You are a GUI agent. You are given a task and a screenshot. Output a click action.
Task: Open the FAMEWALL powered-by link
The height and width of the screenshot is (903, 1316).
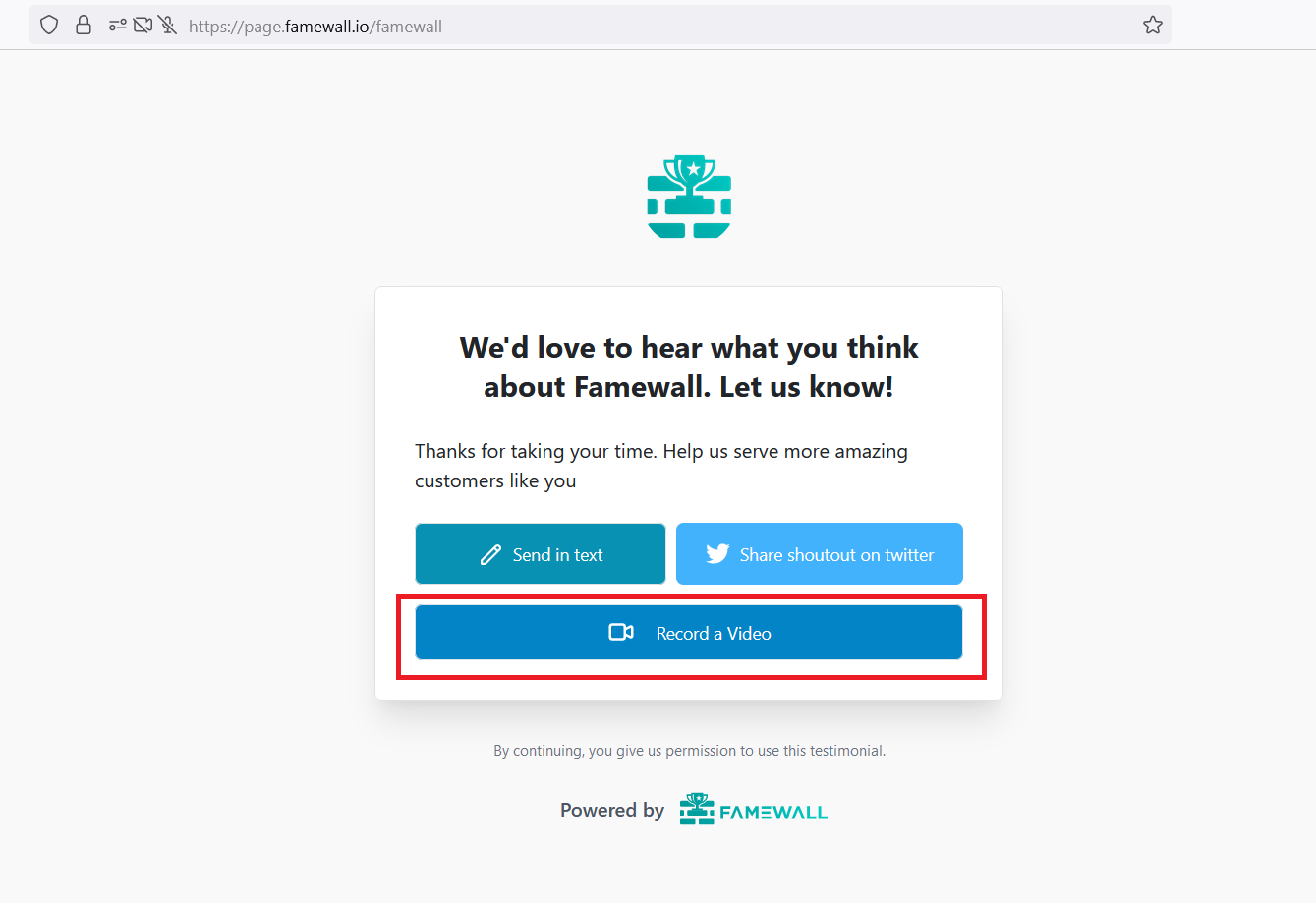pyautogui.click(x=772, y=812)
